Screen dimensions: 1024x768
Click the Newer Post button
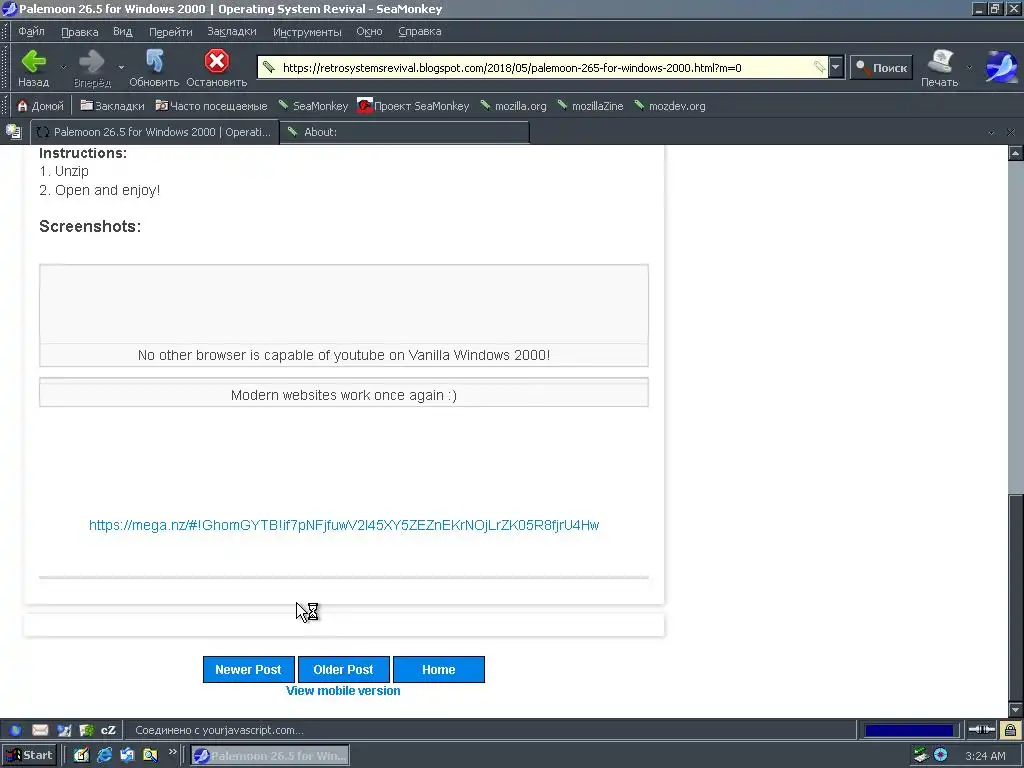pyautogui.click(x=248, y=669)
